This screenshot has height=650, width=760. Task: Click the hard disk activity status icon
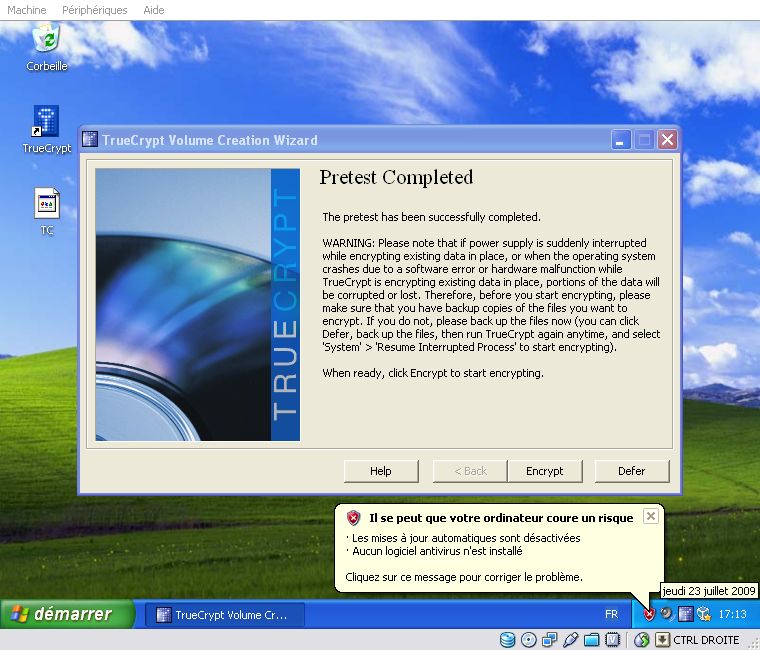click(507, 640)
